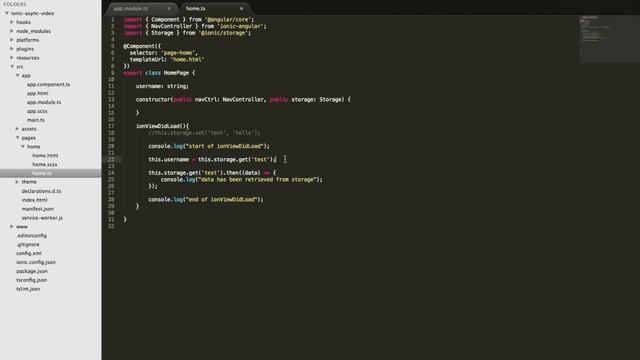
Task: Expand the platforms folder
Action: click(x=12, y=40)
